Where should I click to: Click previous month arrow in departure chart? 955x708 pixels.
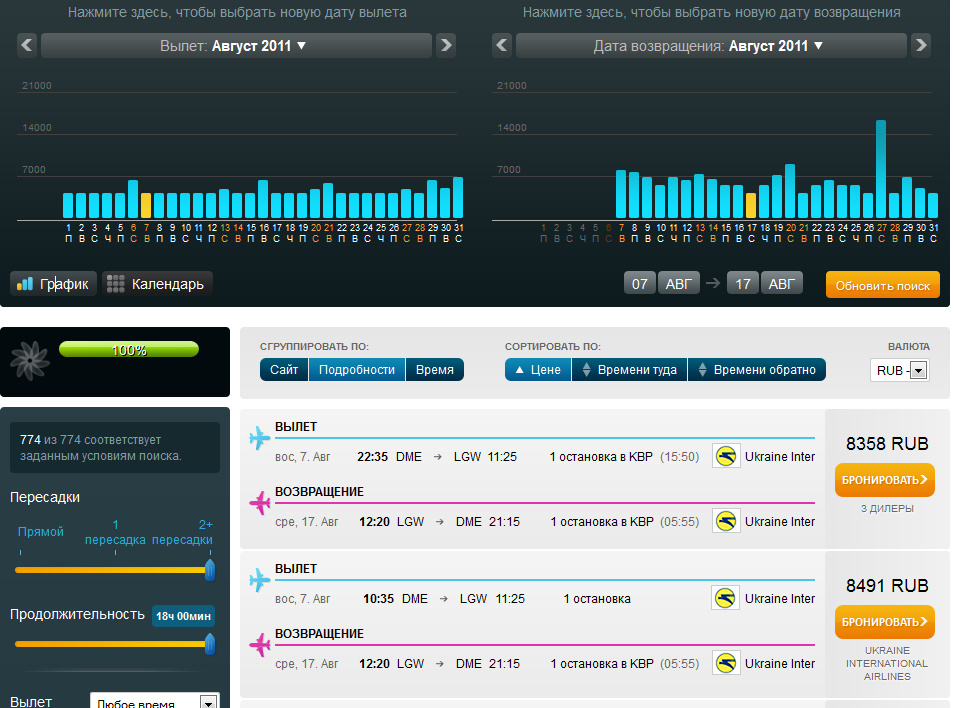27,45
